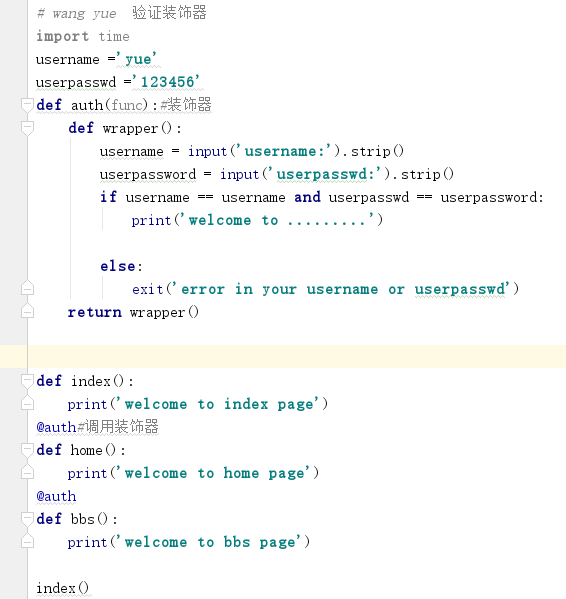Click the string 'yue' in the username assignment
The image size is (566, 599).
click(137, 59)
